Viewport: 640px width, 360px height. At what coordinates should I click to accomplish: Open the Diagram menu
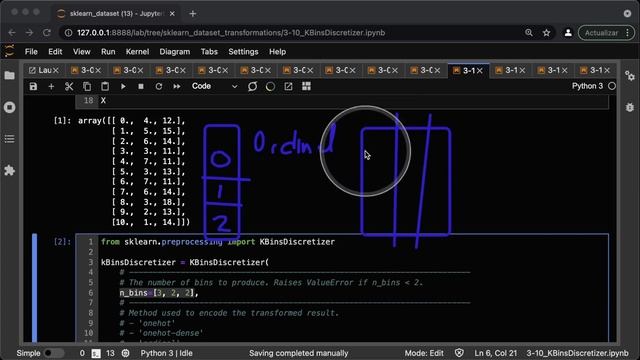click(175, 52)
